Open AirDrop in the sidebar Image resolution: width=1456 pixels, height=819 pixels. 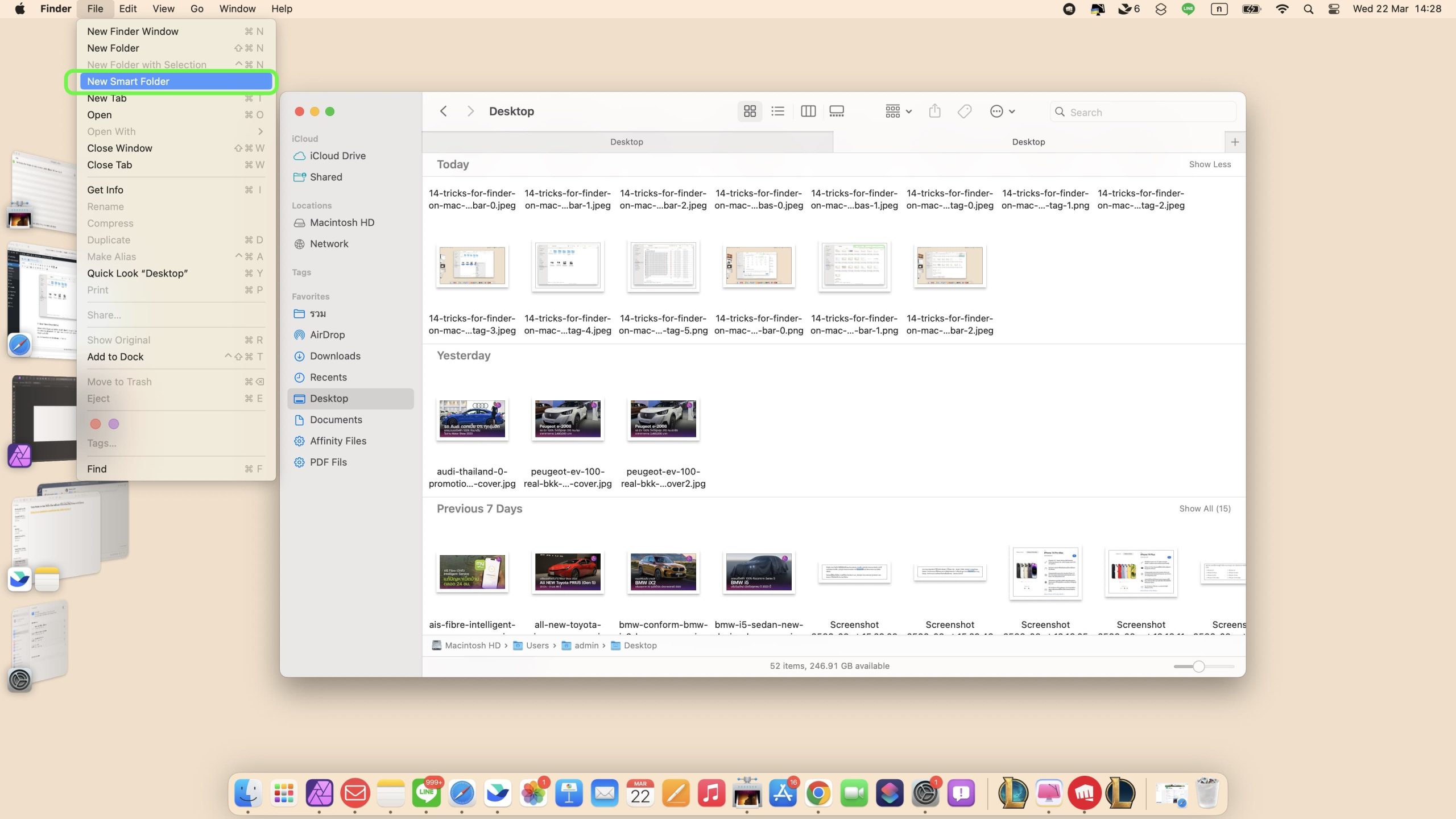(327, 335)
